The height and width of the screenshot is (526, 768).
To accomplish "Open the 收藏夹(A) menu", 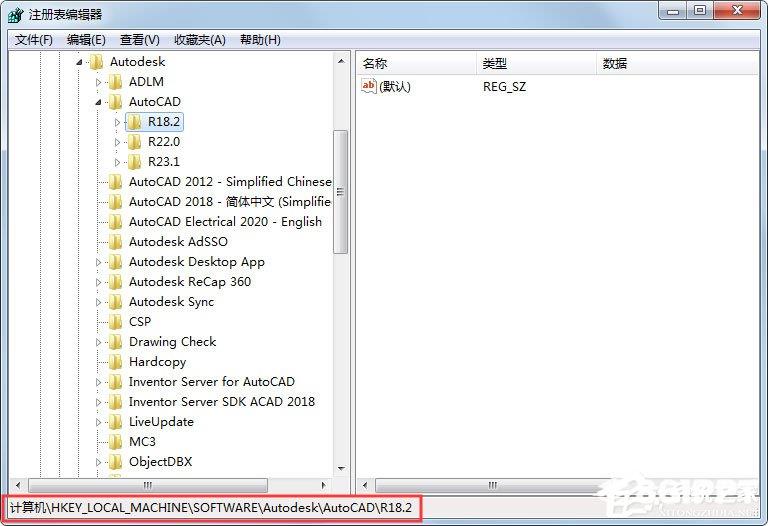I will click(x=200, y=40).
